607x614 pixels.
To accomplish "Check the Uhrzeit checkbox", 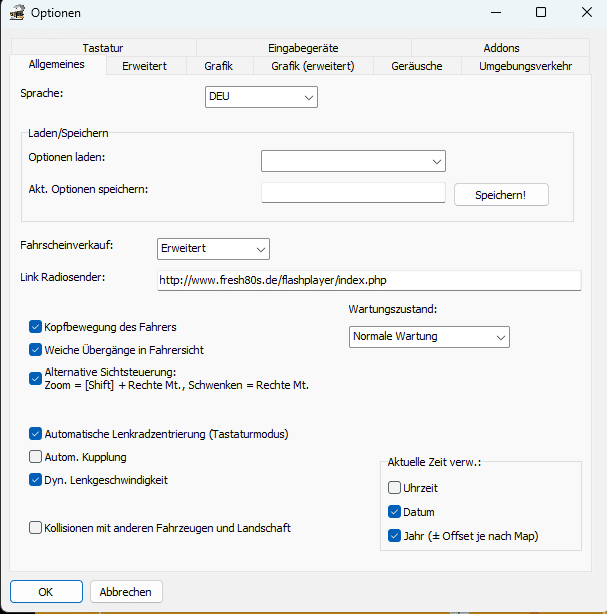I will 395,488.
